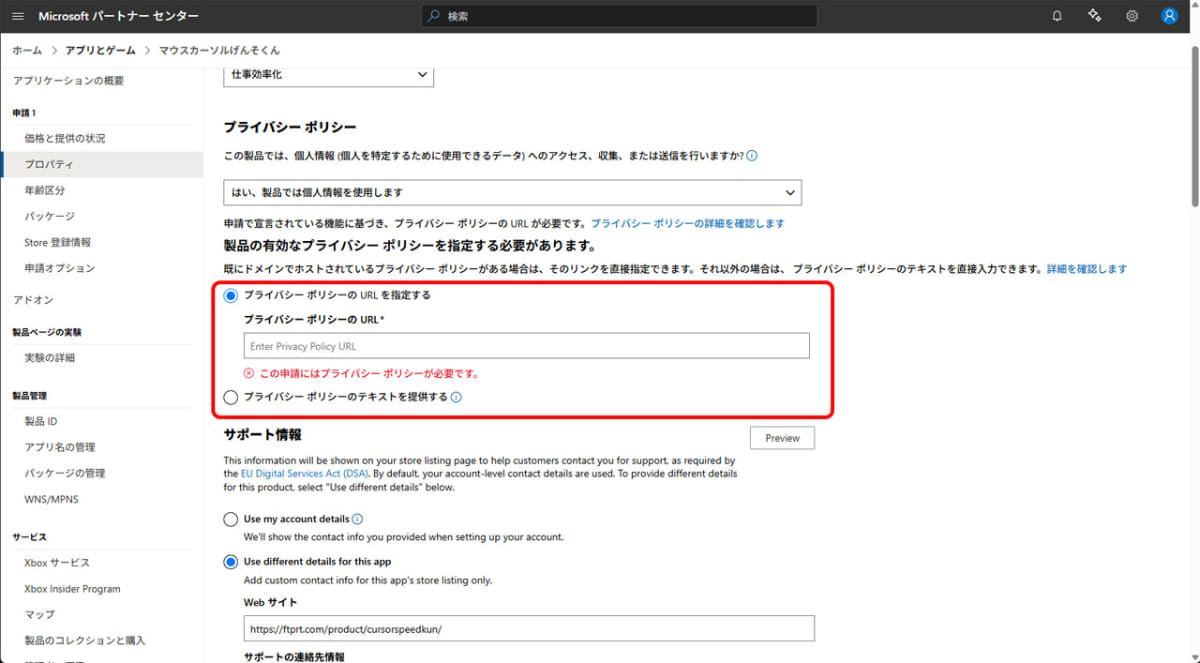
Task: Open アプリケーションの概要 in sidebar
Action: [68, 81]
